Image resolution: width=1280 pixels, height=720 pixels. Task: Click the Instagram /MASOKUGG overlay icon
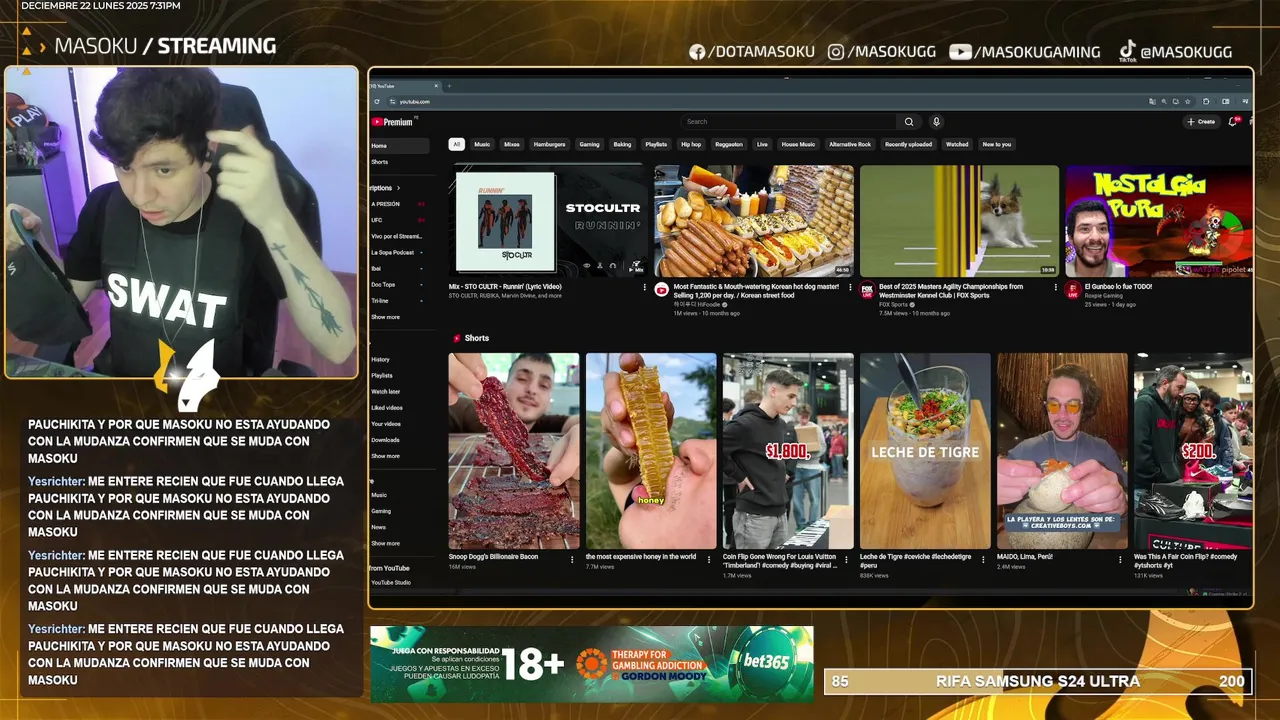coord(836,52)
